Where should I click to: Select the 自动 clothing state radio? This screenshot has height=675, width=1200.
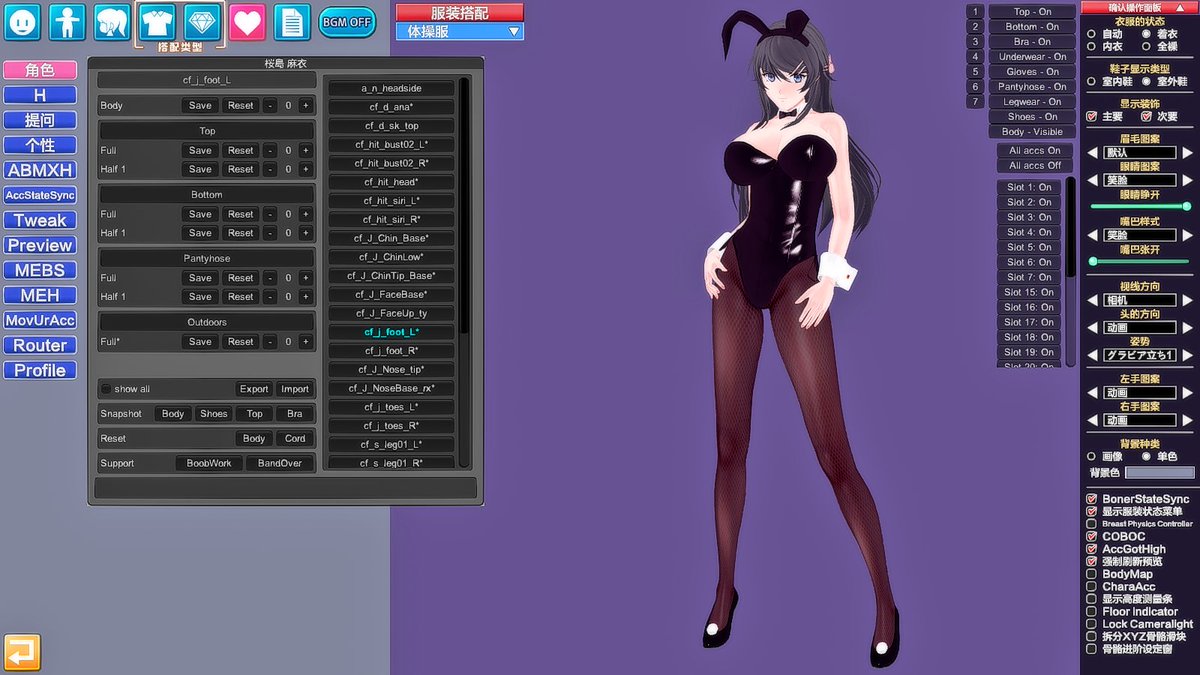coord(1092,34)
